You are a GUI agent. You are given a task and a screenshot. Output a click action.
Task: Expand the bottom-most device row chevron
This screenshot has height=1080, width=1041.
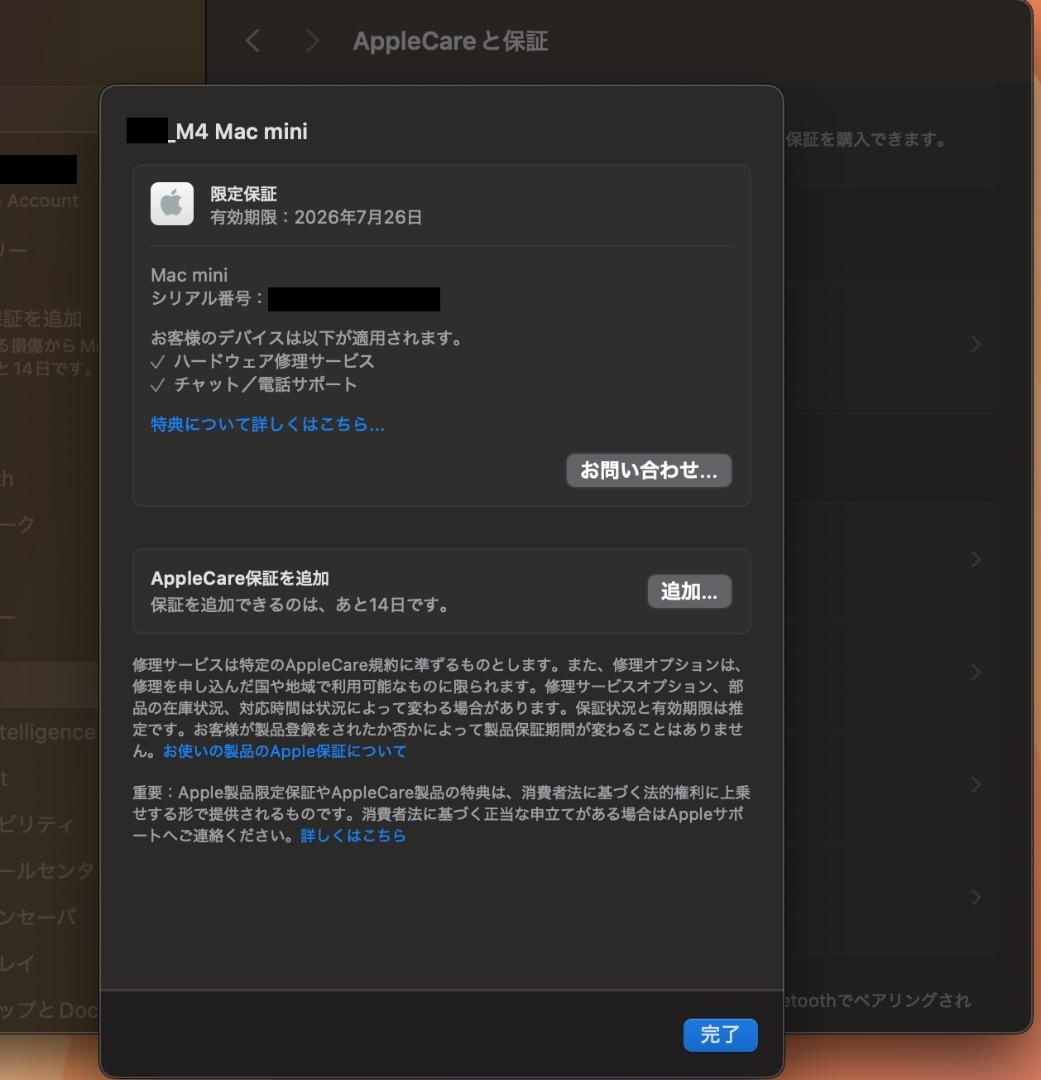[975, 897]
